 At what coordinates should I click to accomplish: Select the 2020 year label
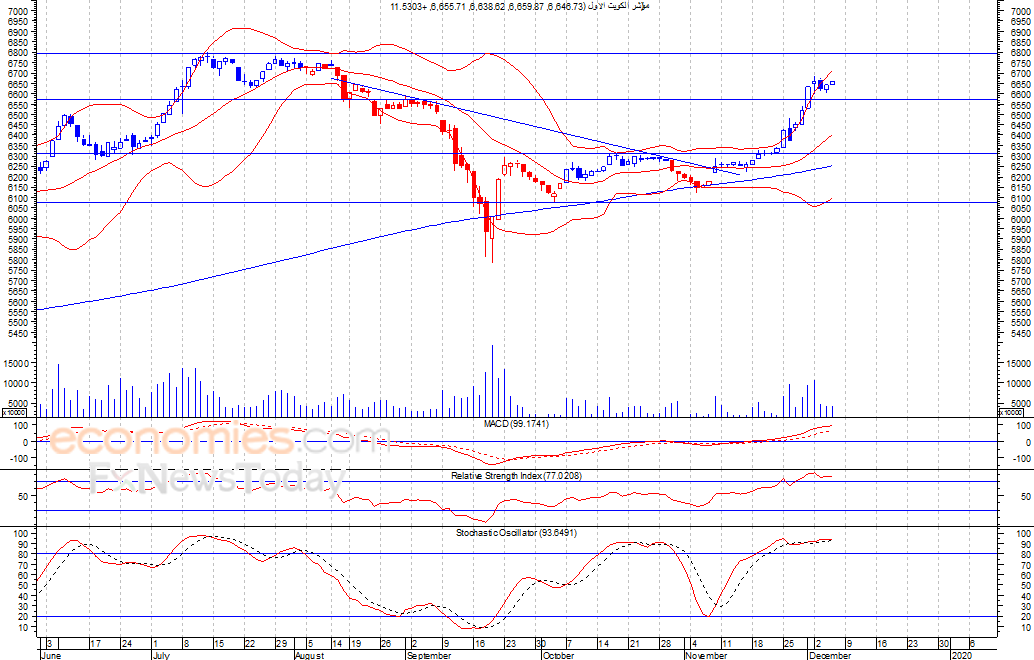(x=961, y=655)
